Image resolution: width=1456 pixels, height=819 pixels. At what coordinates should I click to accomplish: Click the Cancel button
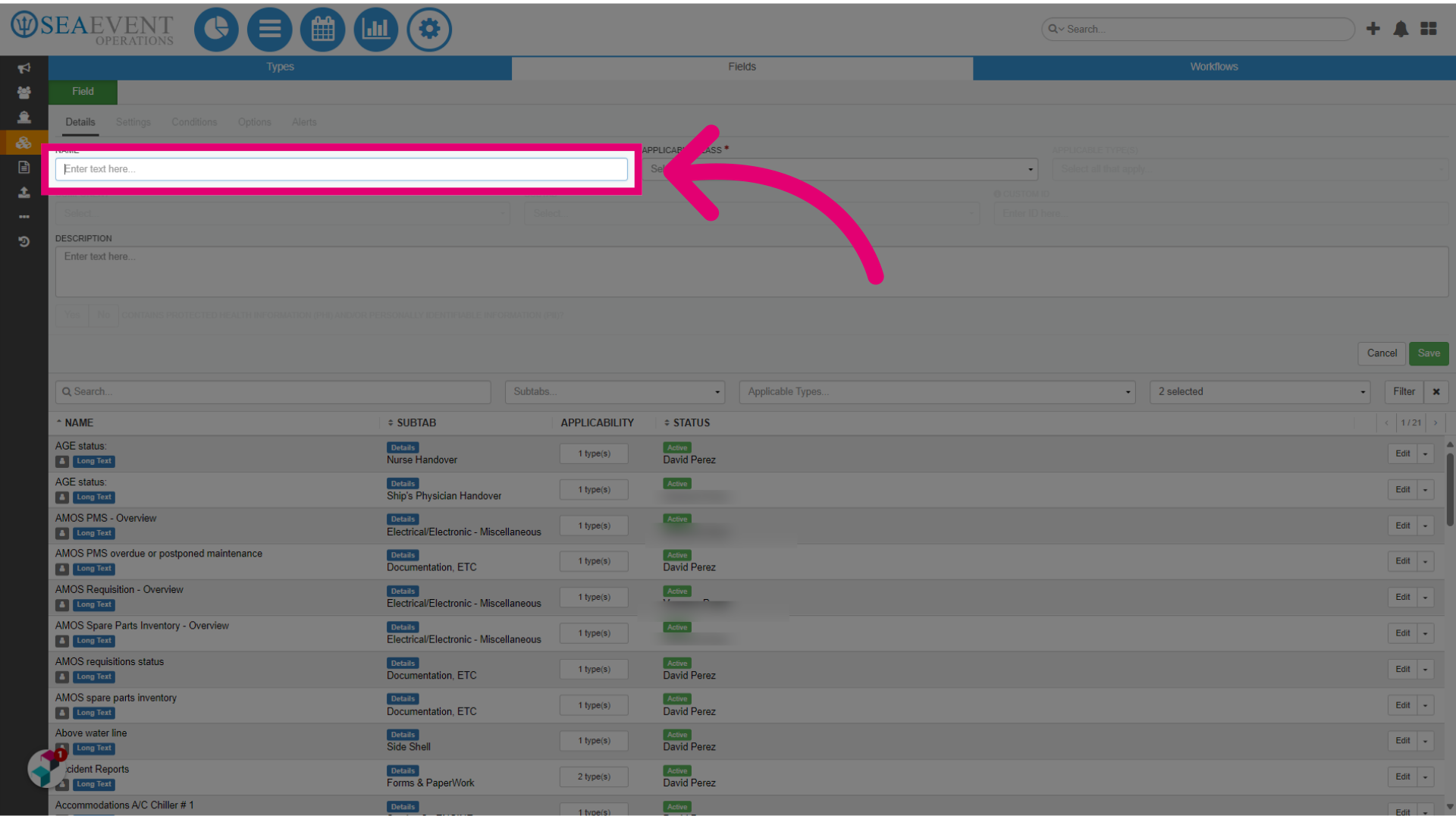(1382, 354)
